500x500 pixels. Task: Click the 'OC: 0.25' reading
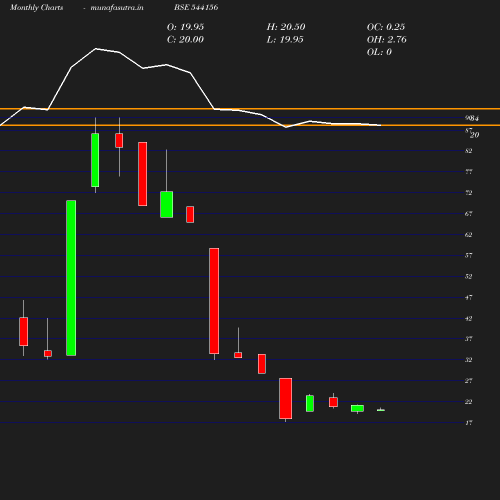pyautogui.click(x=386, y=27)
